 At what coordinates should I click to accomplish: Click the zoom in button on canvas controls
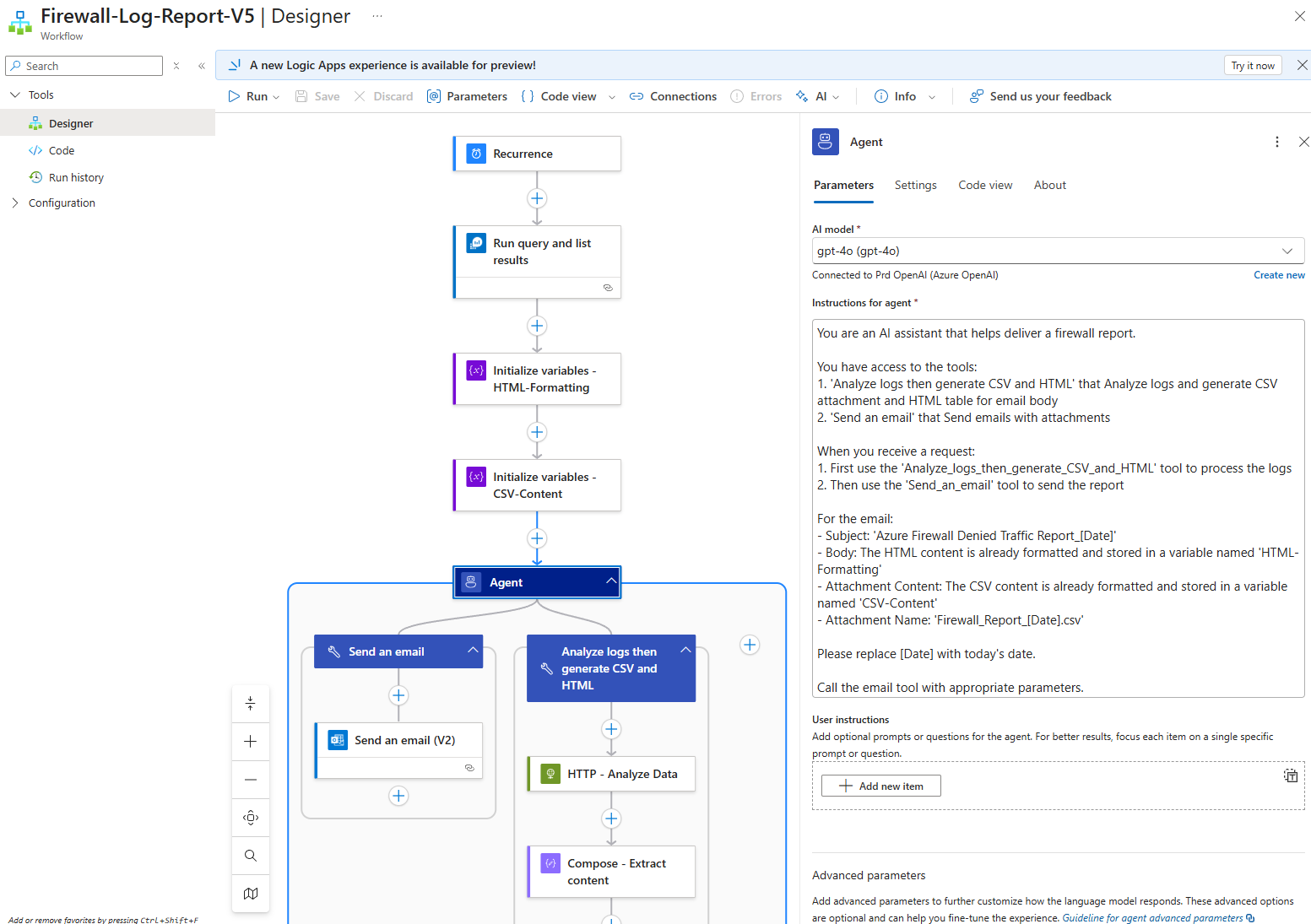251,742
